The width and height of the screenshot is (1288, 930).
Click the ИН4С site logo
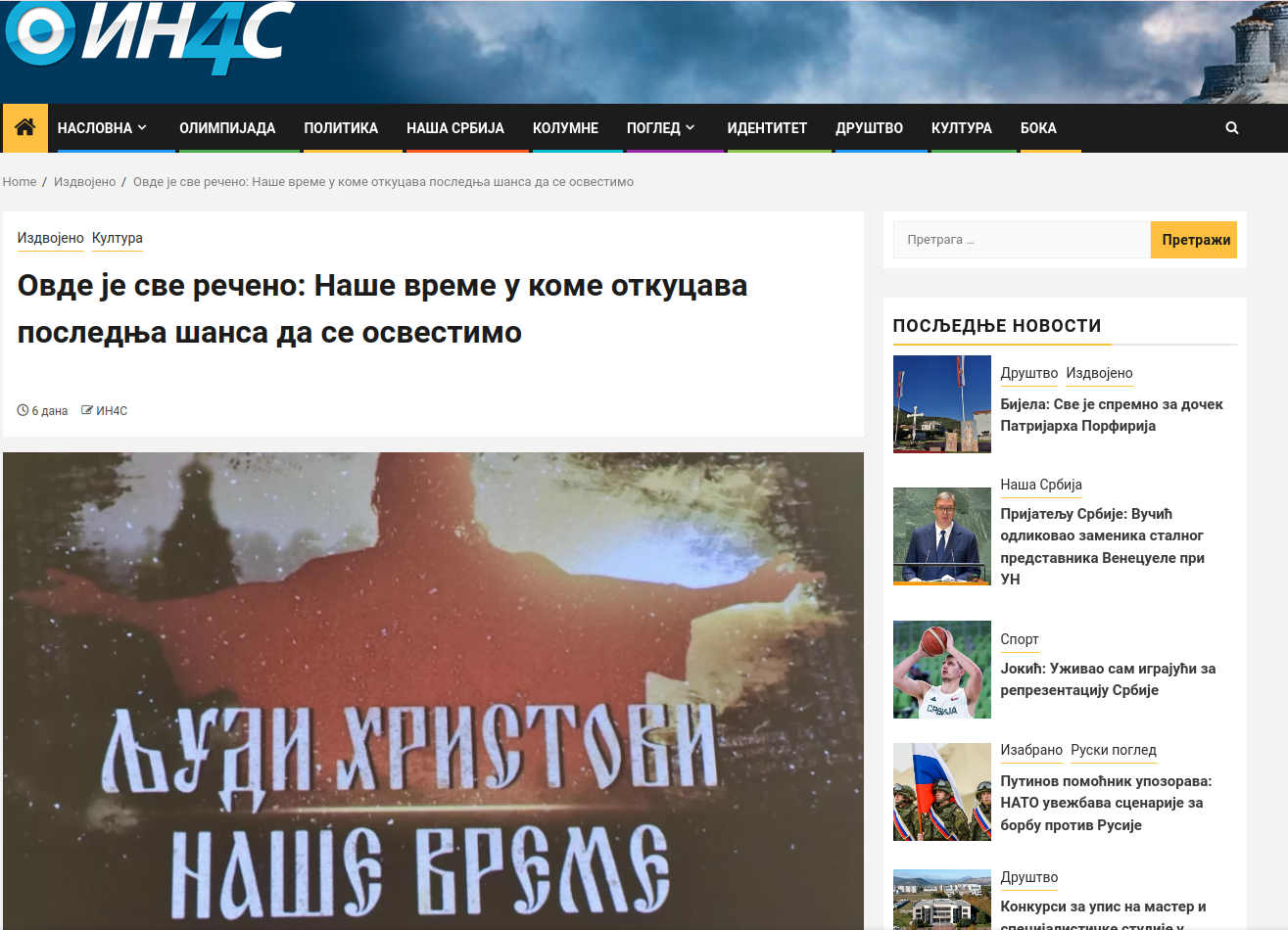pos(150,37)
